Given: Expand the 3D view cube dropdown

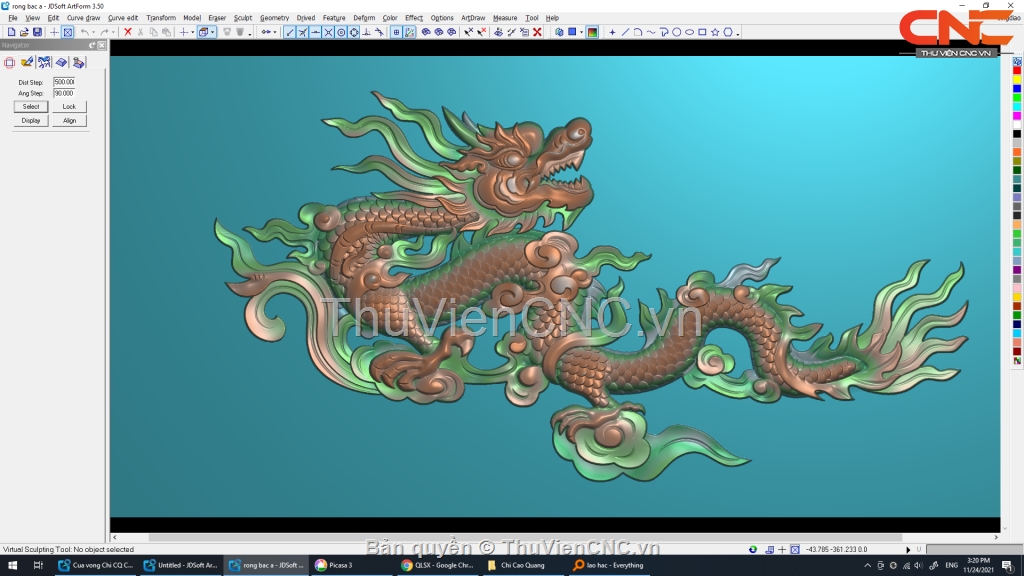Looking at the screenshot, I should point(213,32).
